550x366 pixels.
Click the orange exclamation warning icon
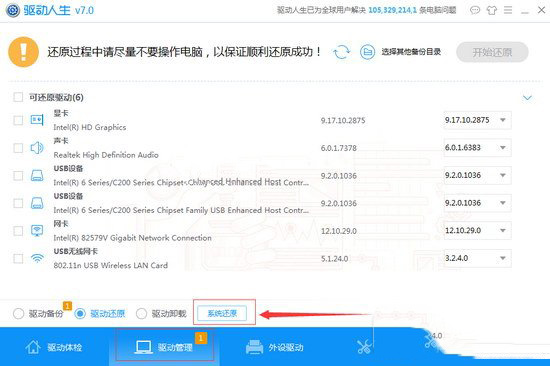point(23,52)
